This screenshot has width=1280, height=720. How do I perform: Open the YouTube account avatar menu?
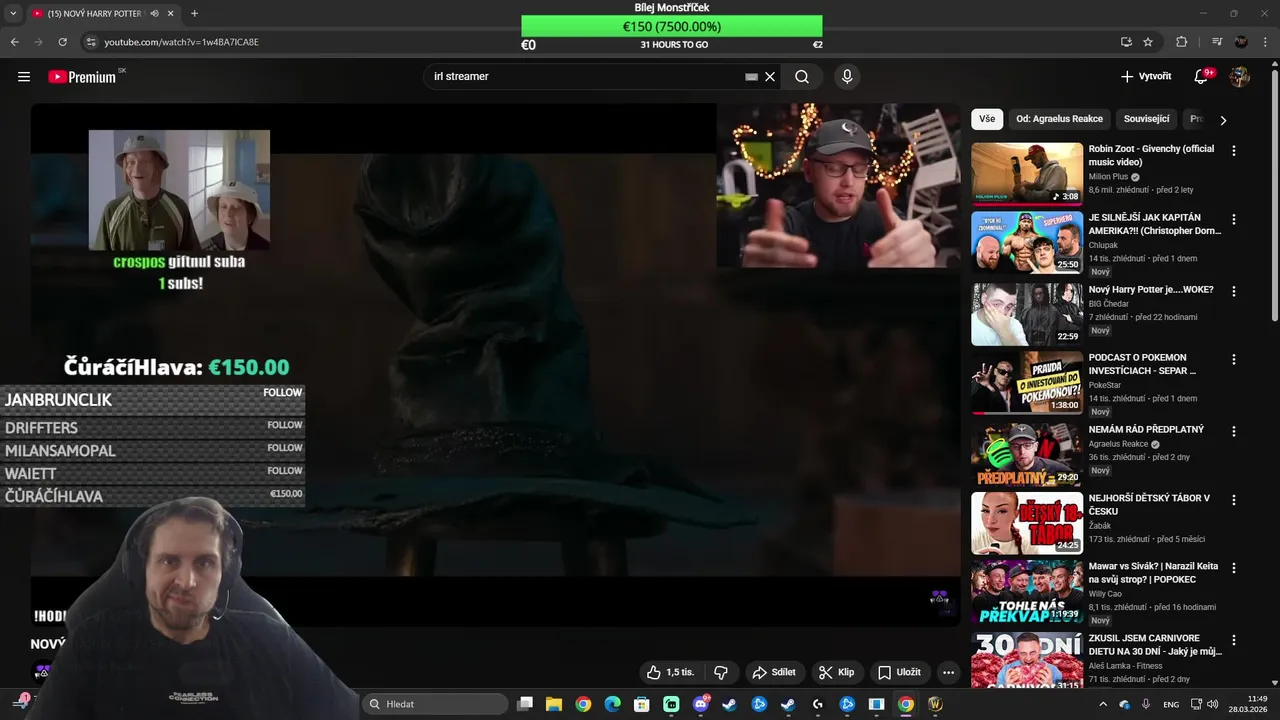click(1240, 77)
